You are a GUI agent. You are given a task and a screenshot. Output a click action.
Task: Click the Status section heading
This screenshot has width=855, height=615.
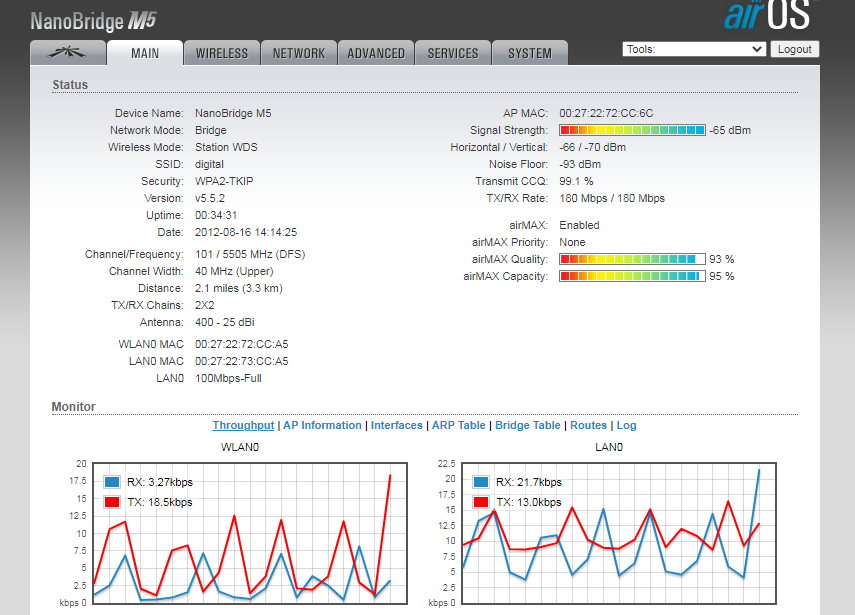point(70,85)
